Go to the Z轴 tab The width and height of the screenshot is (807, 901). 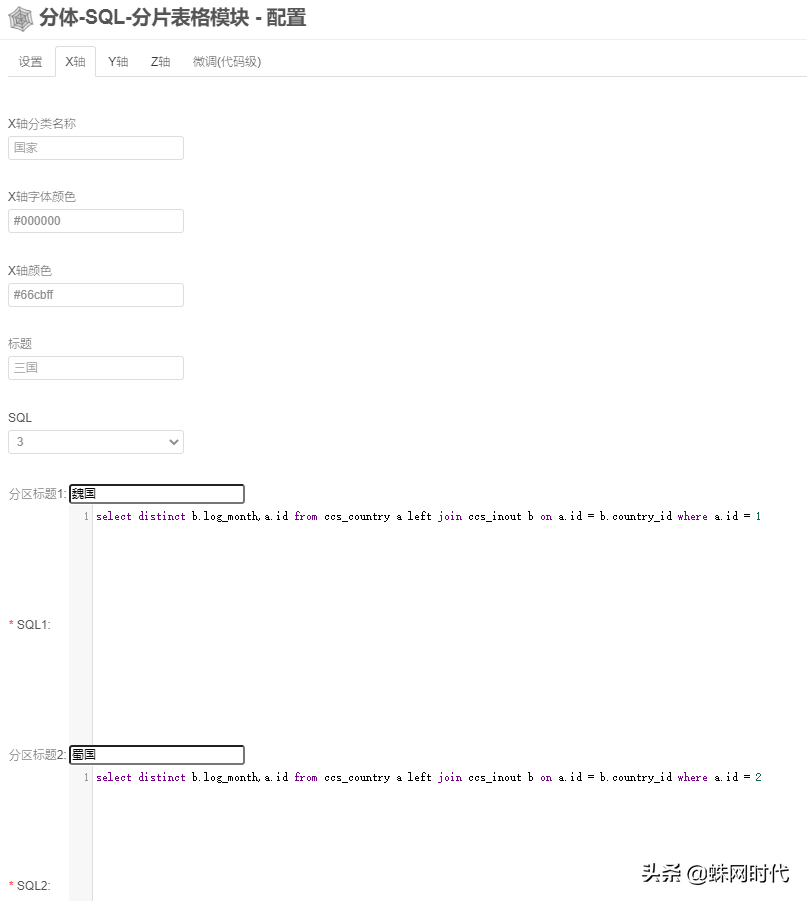coord(160,61)
